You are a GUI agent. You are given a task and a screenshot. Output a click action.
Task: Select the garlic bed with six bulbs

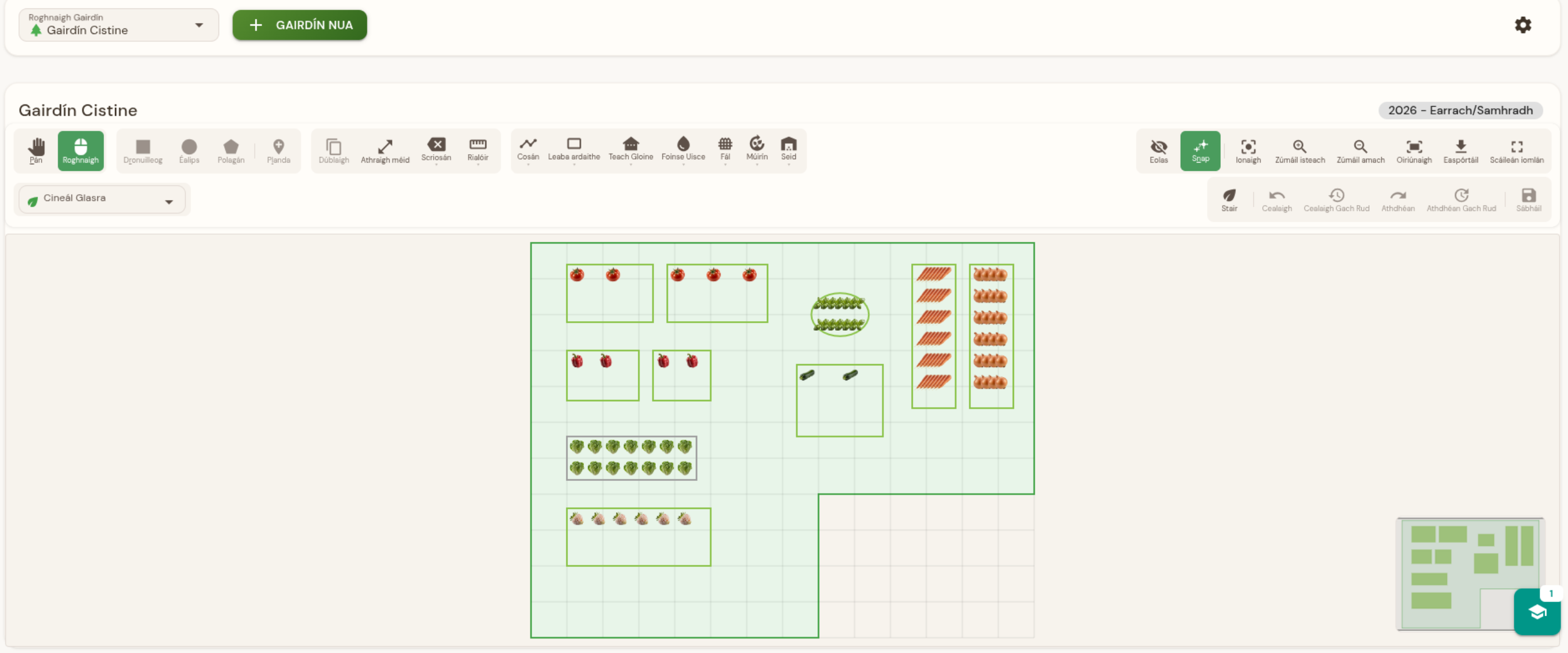(x=638, y=537)
